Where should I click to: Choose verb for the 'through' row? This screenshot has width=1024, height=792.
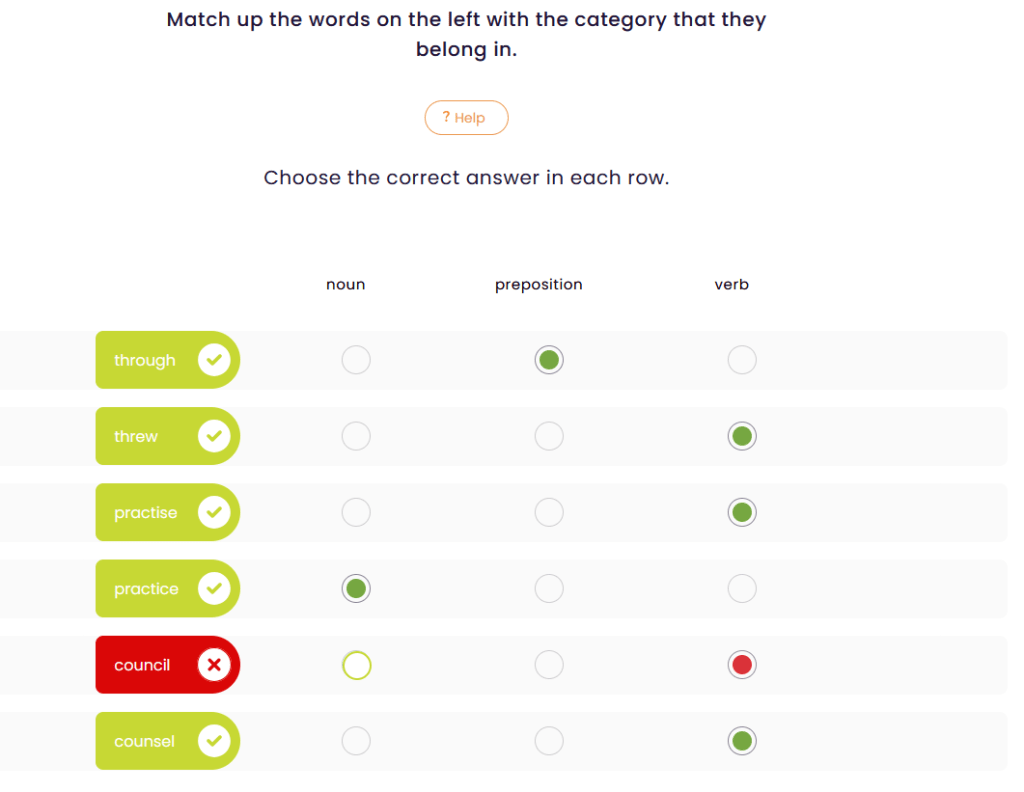[742, 360]
